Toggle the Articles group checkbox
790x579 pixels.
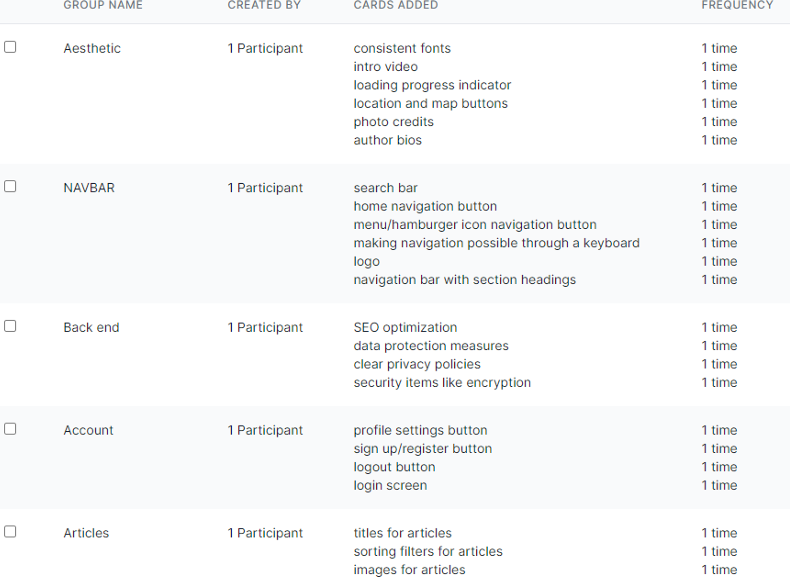coord(10,532)
